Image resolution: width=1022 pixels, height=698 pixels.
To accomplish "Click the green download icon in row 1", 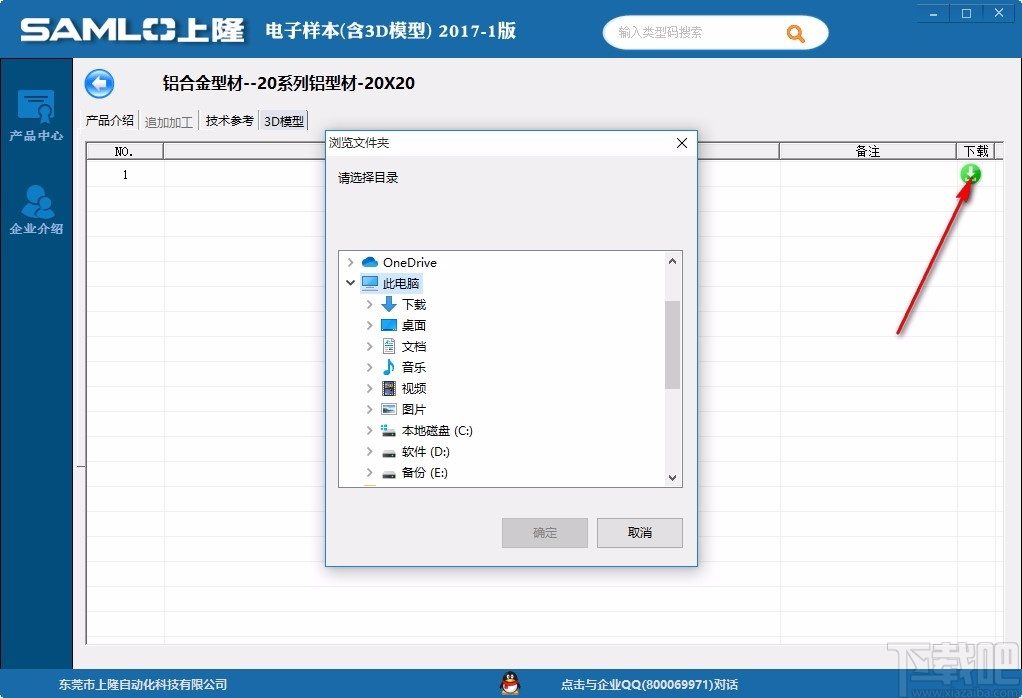I will click(969, 173).
